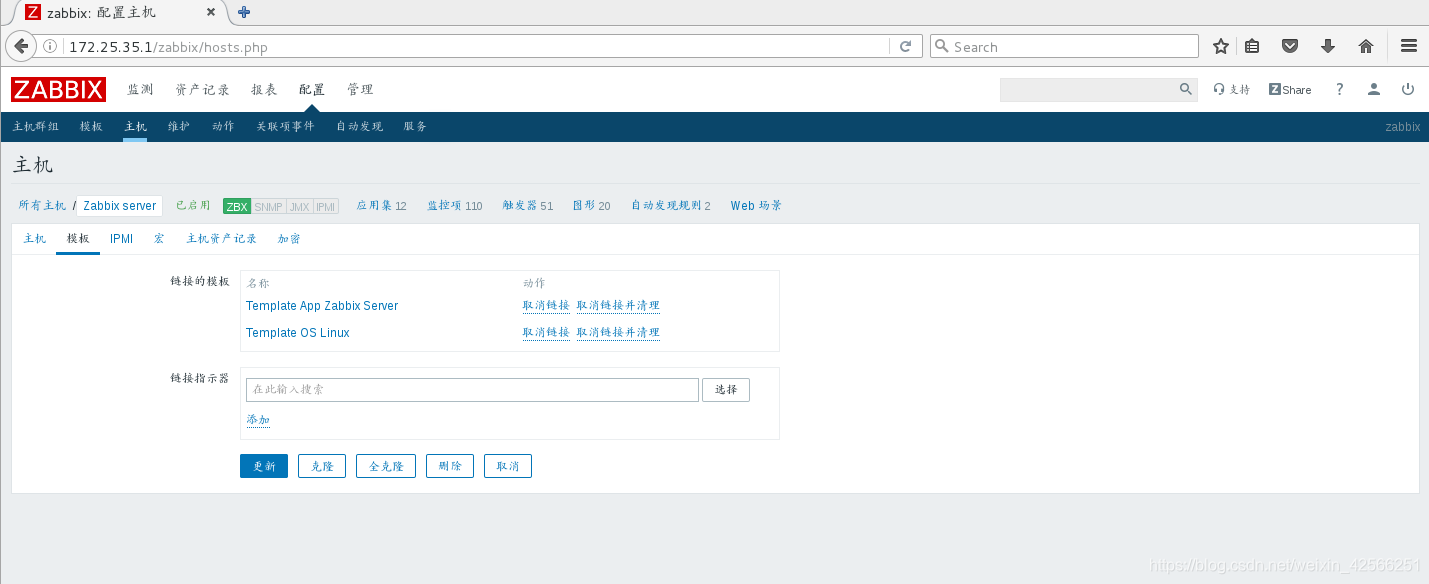This screenshot has height=584, width=1429.
Task: Go to 模板 in the blue submenu
Action: pyautogui.click(x=91, y=126)
